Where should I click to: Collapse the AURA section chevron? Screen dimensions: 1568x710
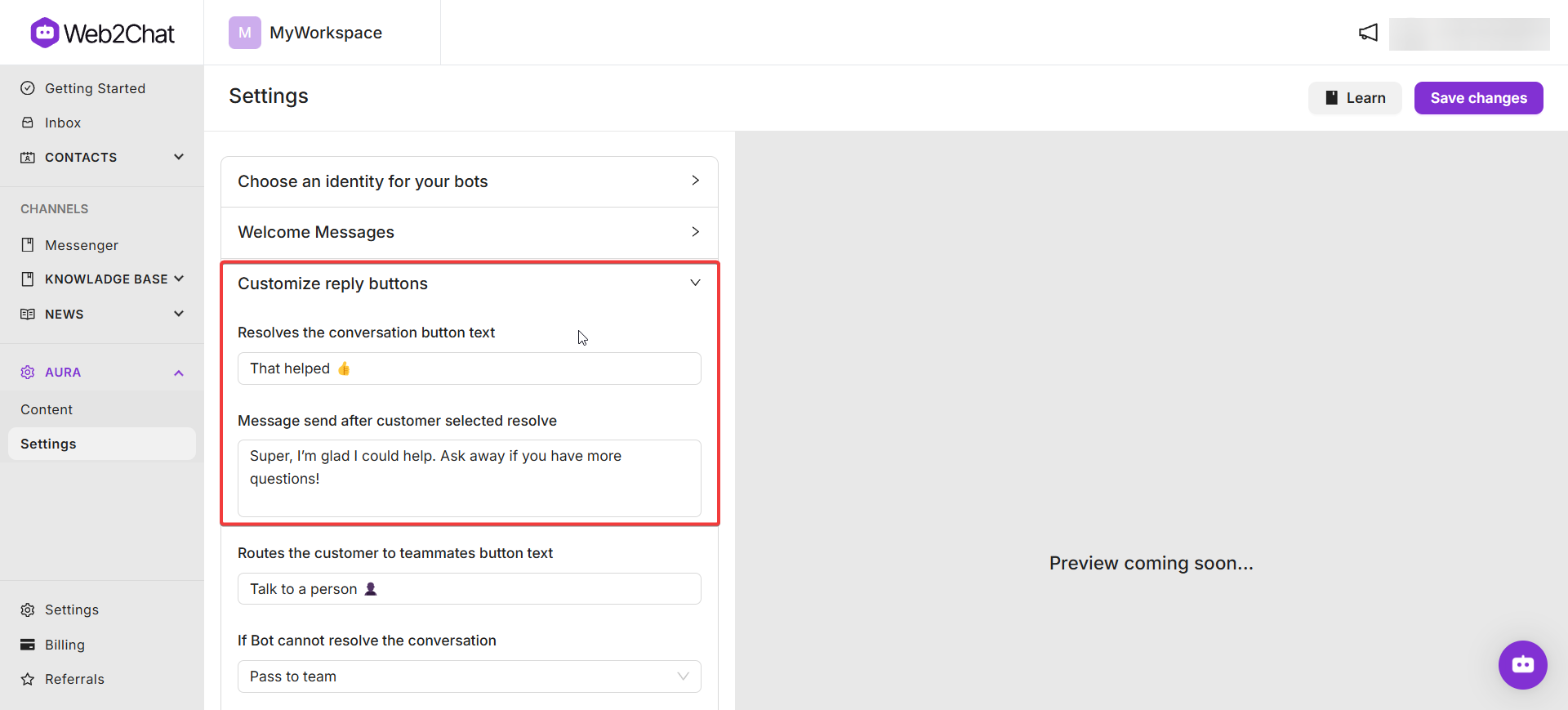pos(179,373)
